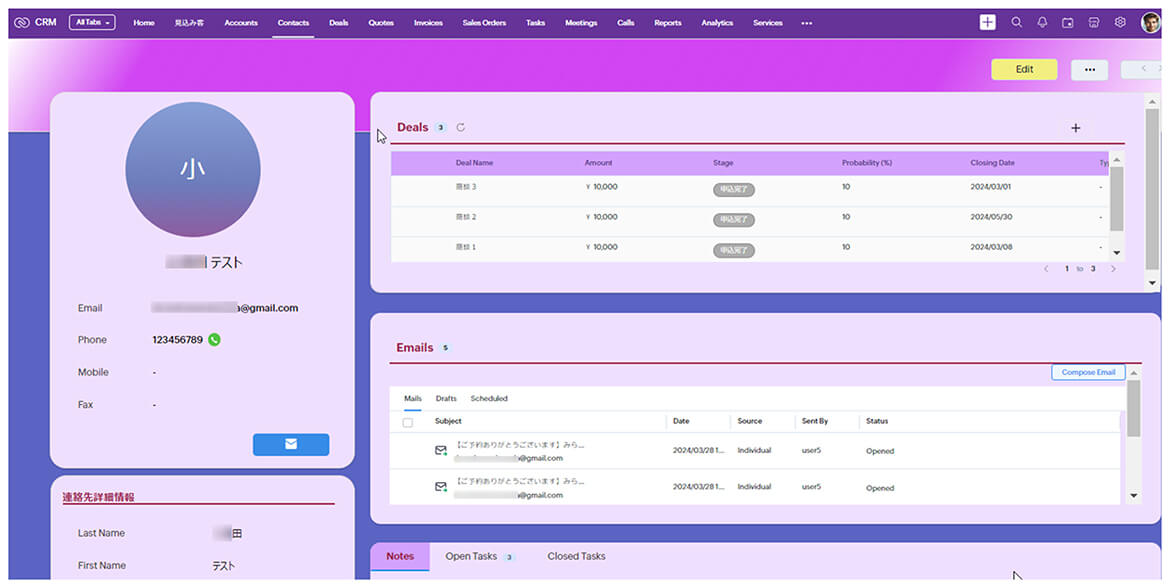
Task: Click the quick create plus icon in top bar
Action: [987, 22]
